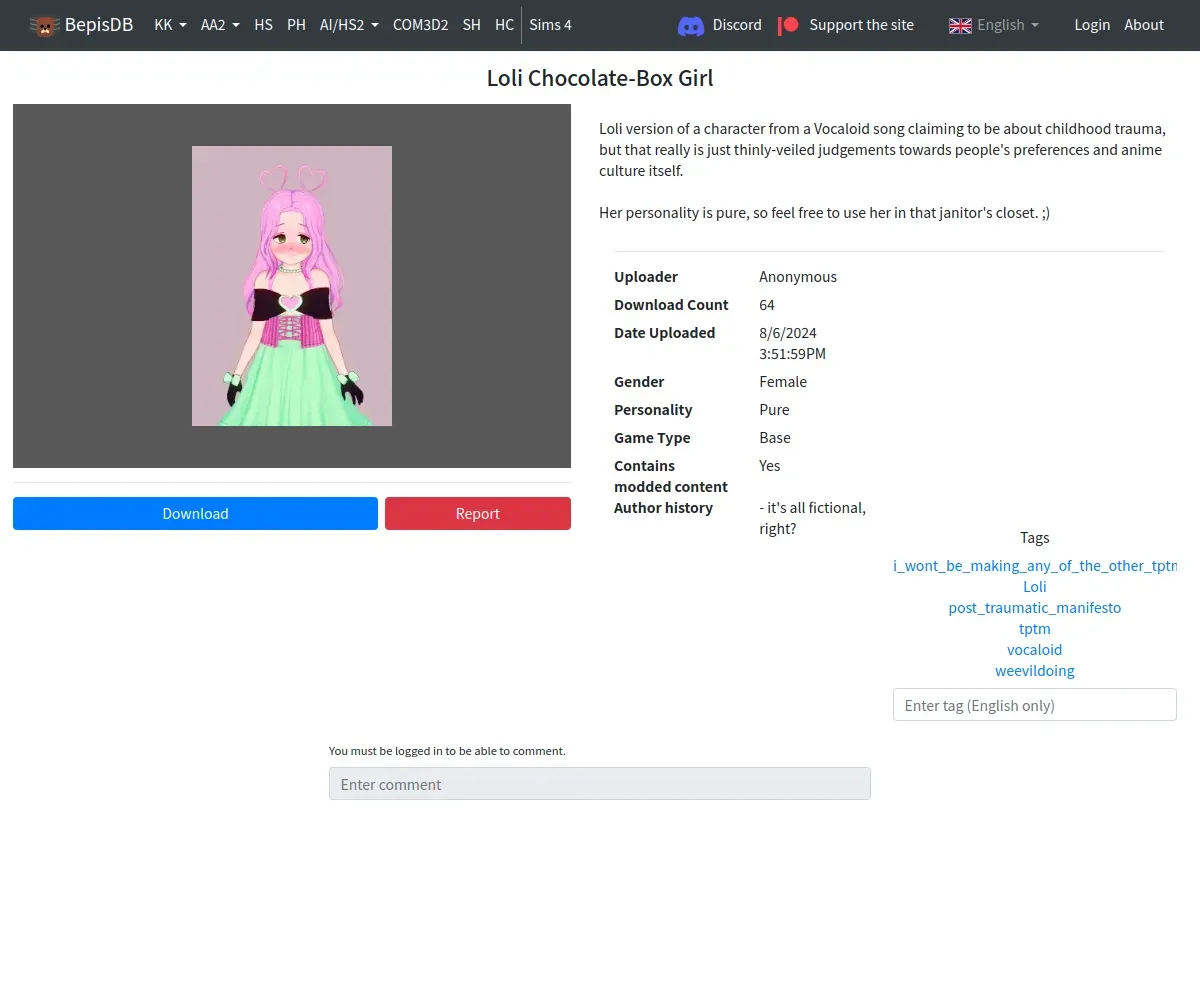Click the Uploader value Anonymous
Screen dimensions: 1200x1000
click(798, 277)
